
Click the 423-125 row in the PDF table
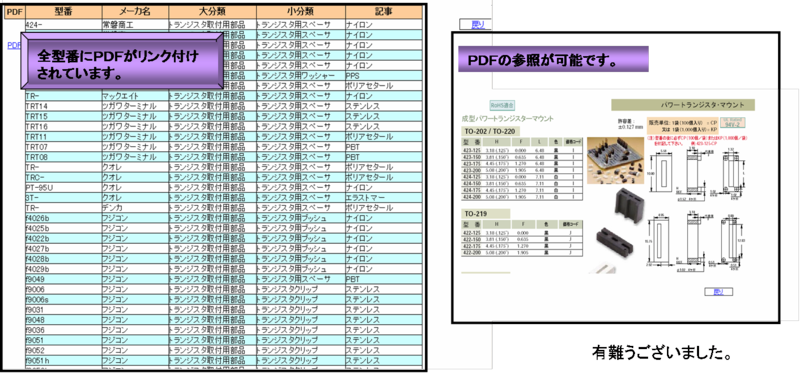click(x=522, y=152)
